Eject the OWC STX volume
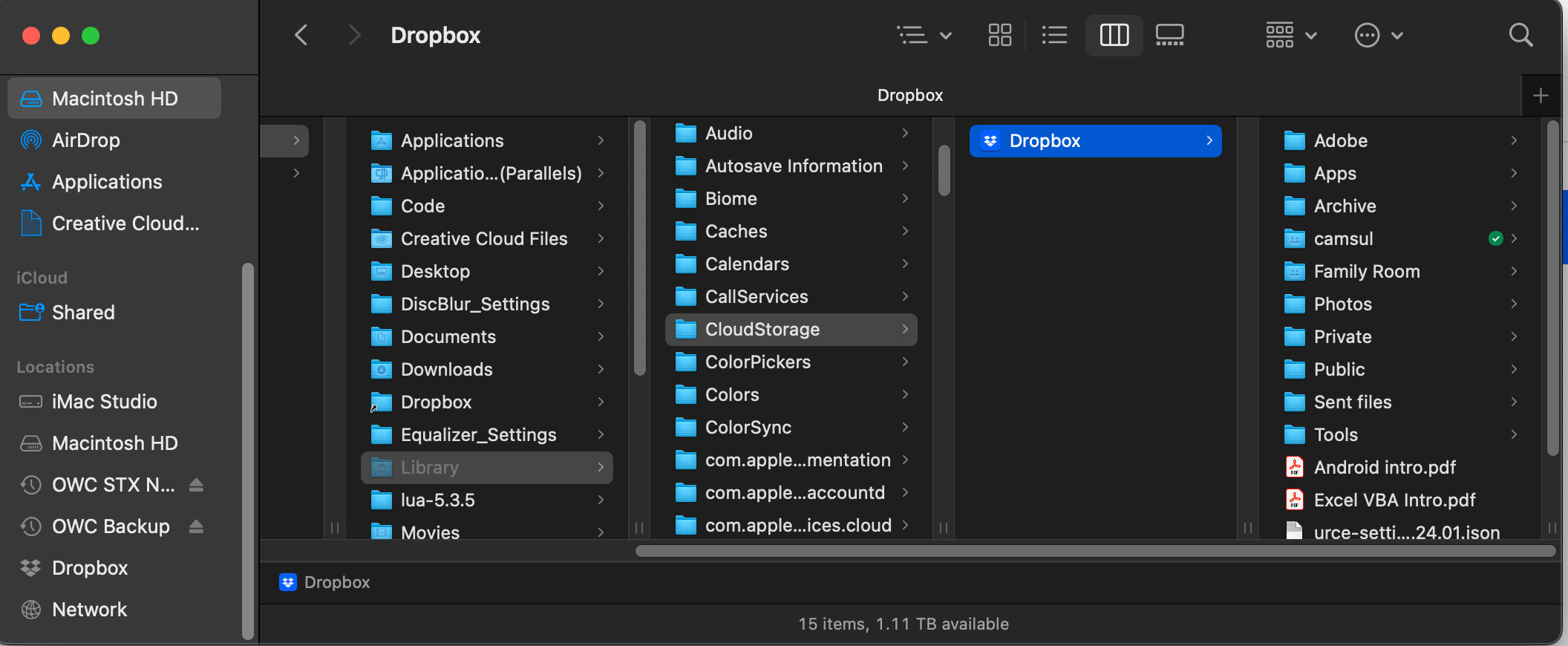Screen dimensions: 1568x646 (196, 485)
